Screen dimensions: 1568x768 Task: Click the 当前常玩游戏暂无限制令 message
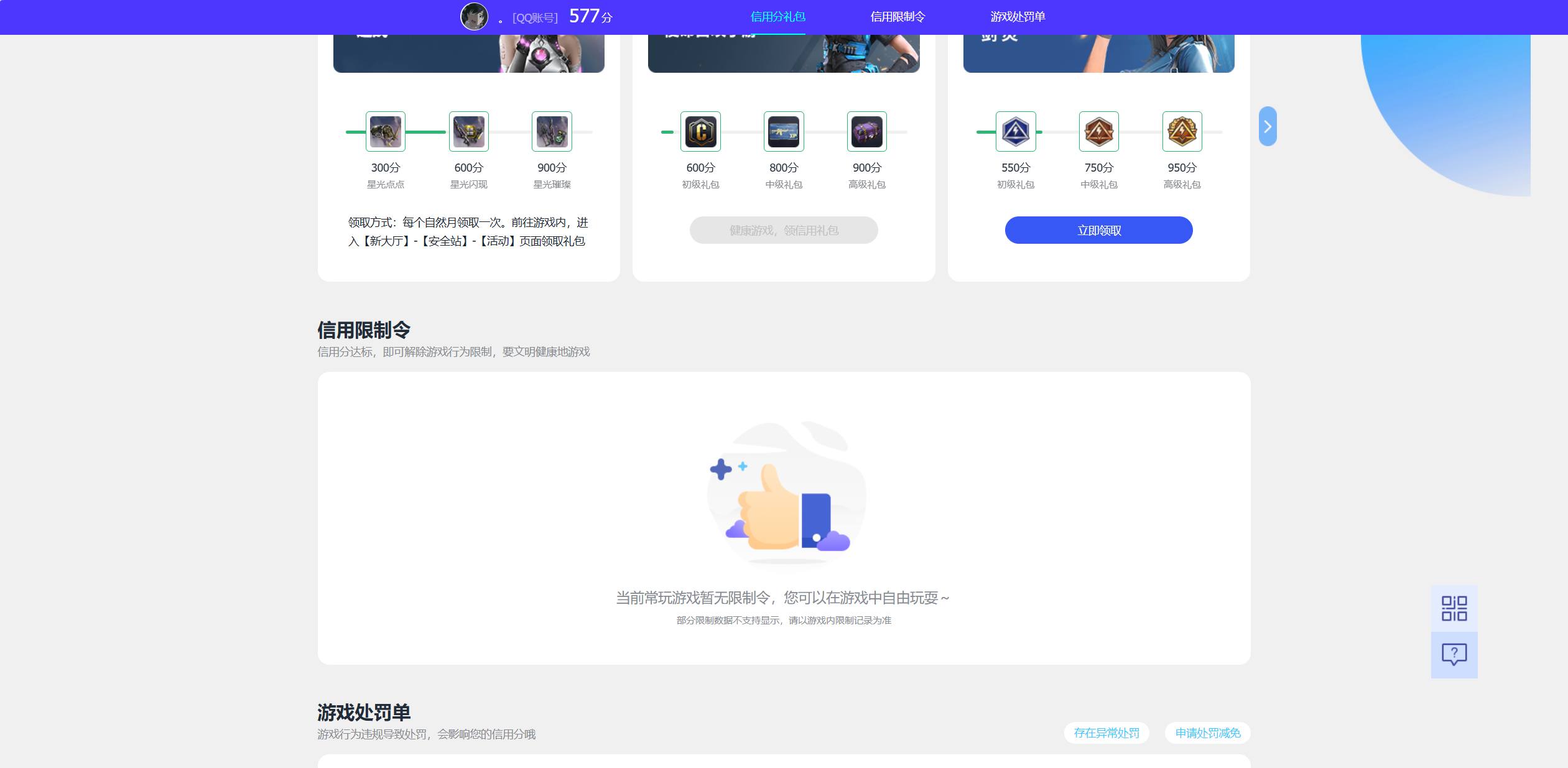click(783, 598)
